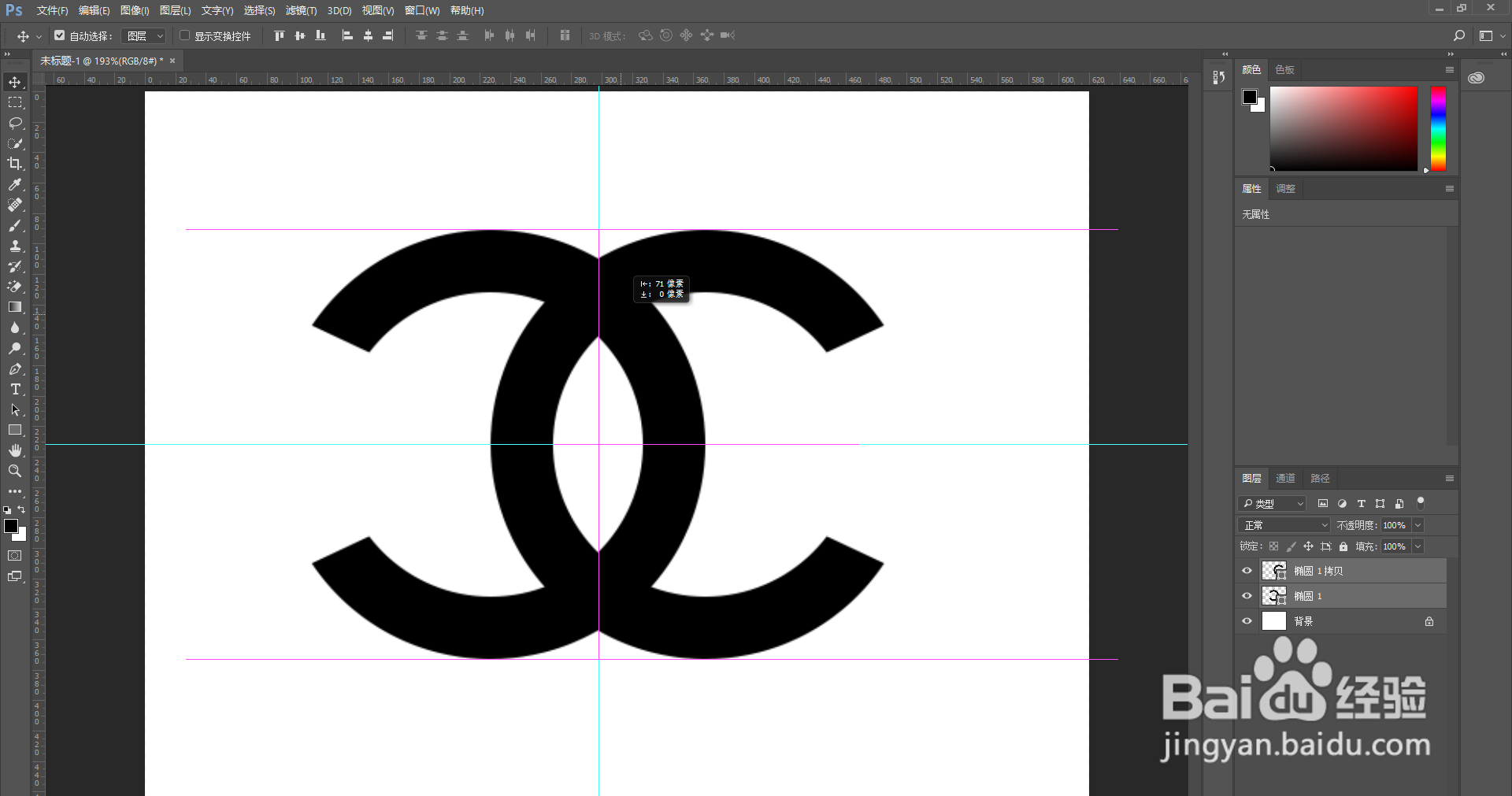Click the foreground color swatch in toolbar
The height and width of the screenshot is (796, 1512).
point(10,526)
